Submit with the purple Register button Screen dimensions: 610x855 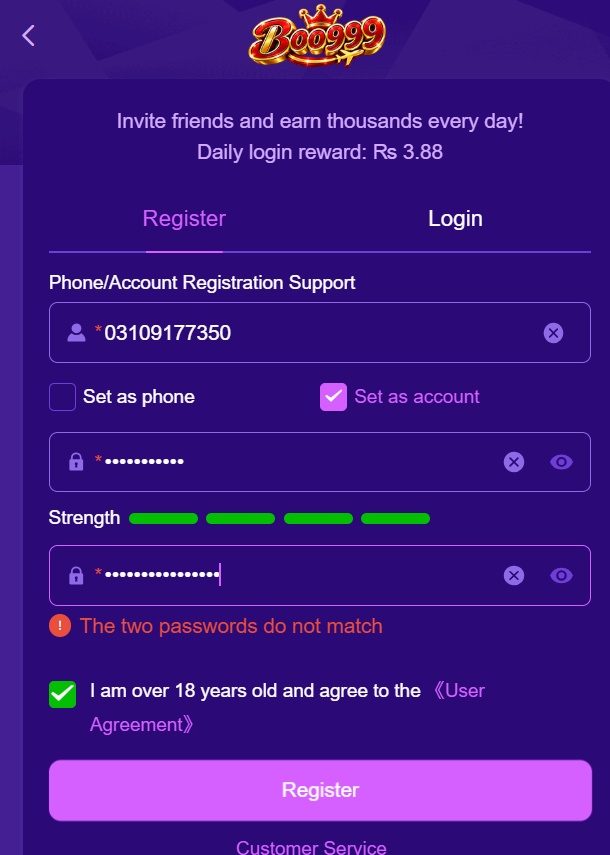pos(320,790)
